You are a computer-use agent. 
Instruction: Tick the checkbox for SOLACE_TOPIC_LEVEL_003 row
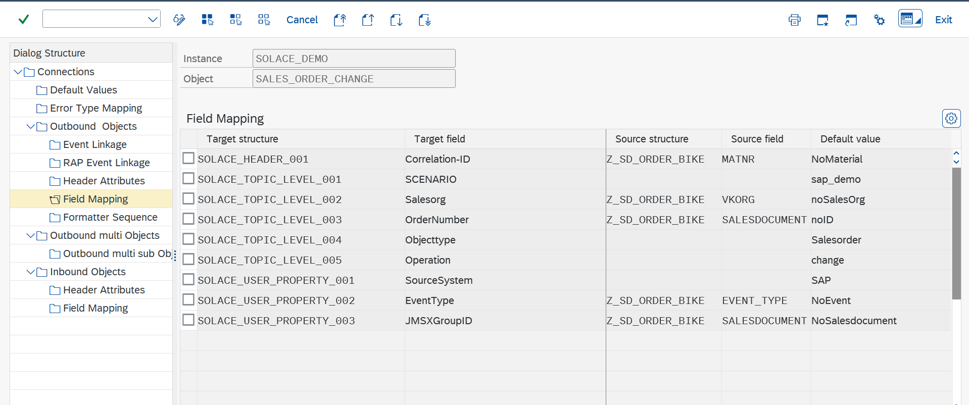(x=188, y=219)
